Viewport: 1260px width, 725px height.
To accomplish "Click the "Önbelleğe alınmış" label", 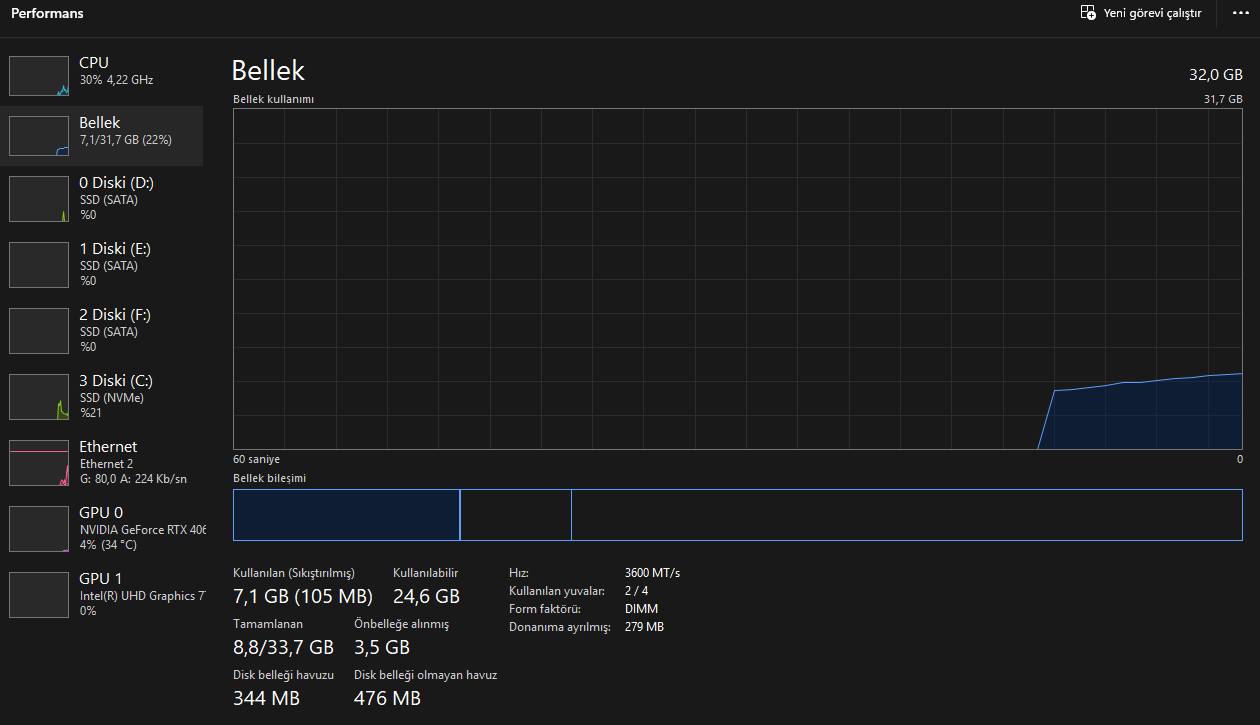I will tap(402, 624).
